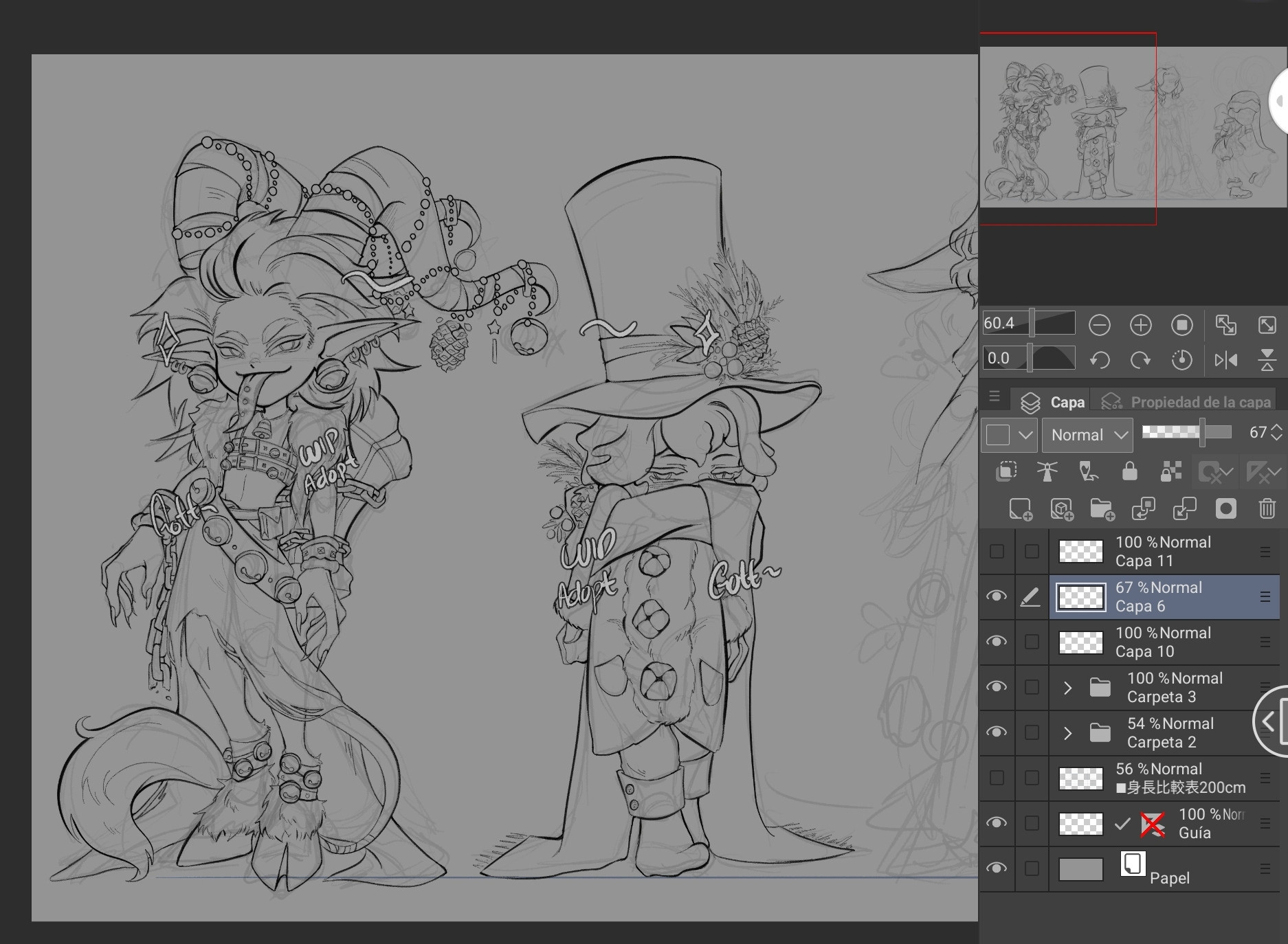Toggle Capa 10 editing checkbox
Viewport: 1288px width, 944px height.
pyautogui.click(x=1032, y=642)
